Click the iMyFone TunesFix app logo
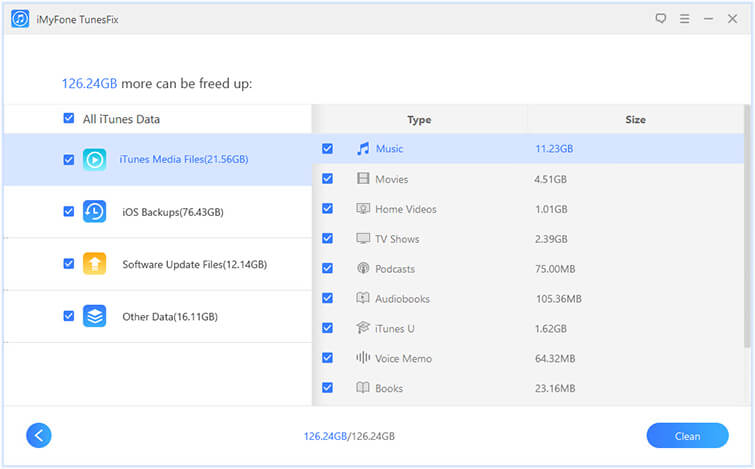This screenshot has height=469, width=755. tap(20, 19)
